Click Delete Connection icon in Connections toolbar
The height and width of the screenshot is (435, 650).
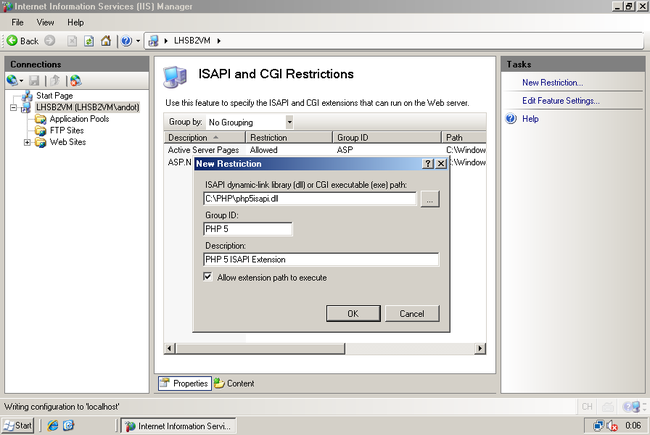pos(75,80)
